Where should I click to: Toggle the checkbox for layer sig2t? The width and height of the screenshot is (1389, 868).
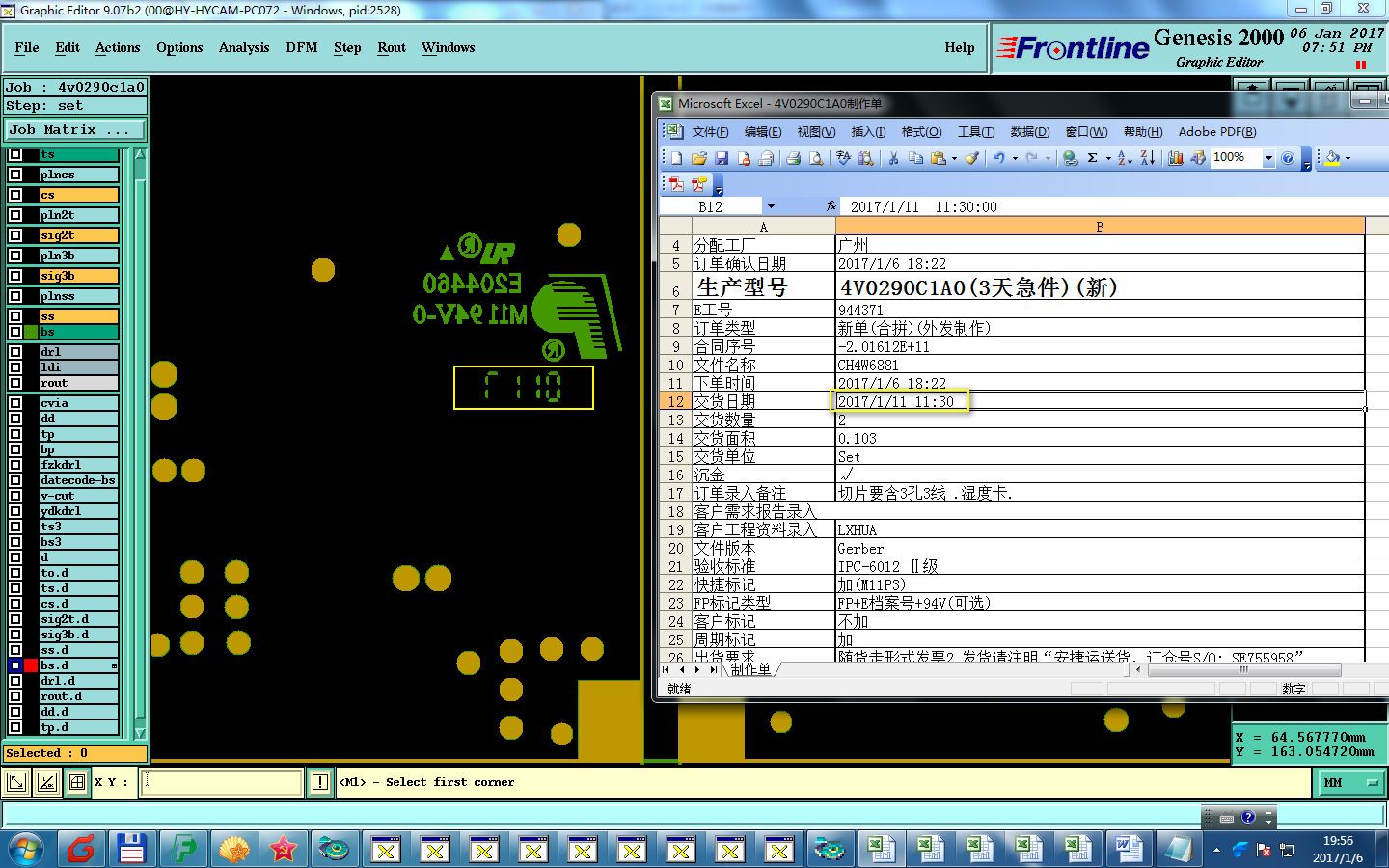pyautogui.click(x=15, y=235)
